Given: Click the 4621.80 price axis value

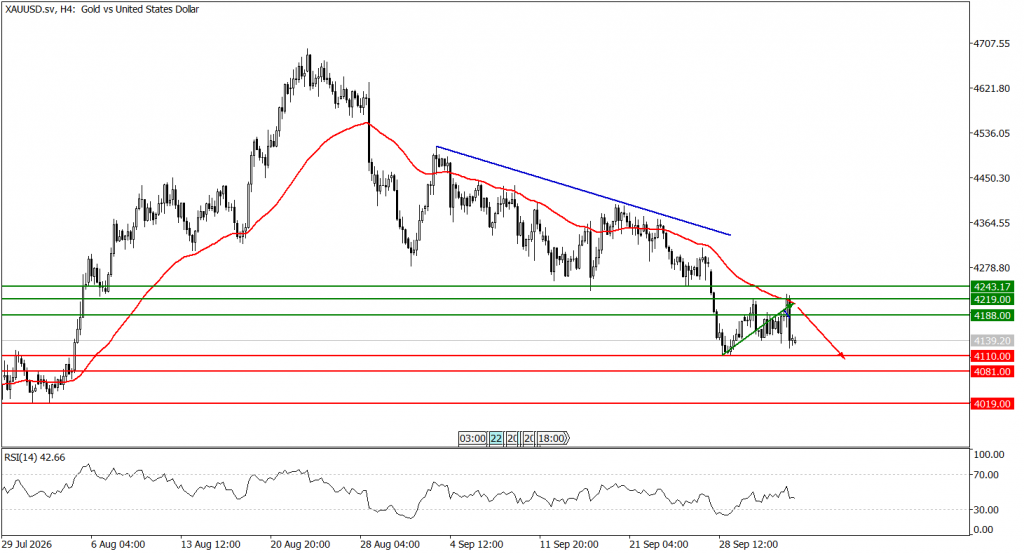Looking at the screenshot, I should [991, 88].
